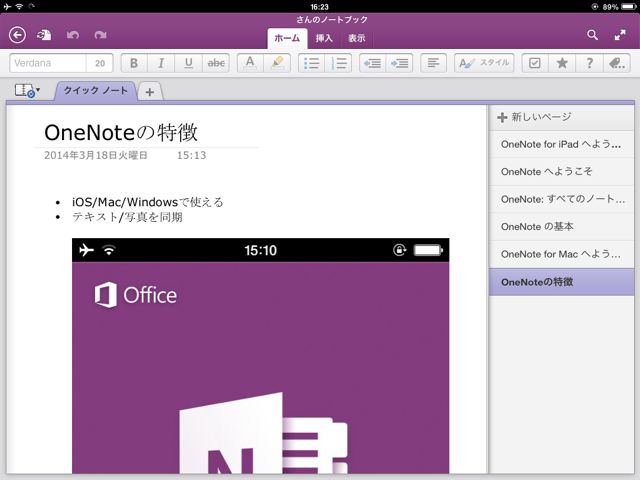Select the Verdana font name field
640x480 pixels.
coord(48,63)
